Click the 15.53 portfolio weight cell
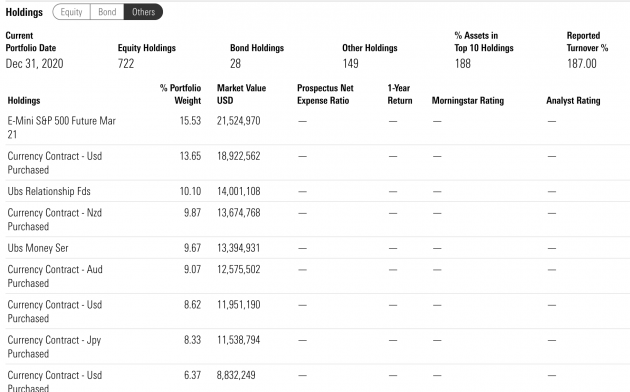 tap(190, 121)
